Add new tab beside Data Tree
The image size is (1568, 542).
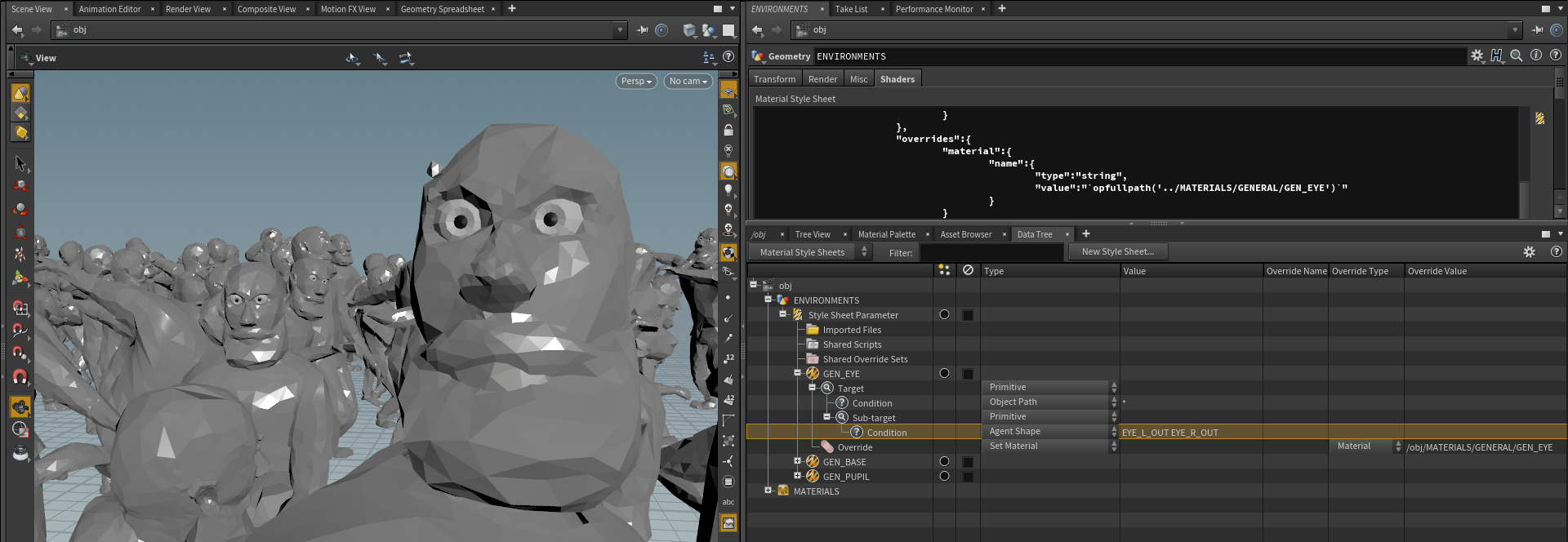(1086, 234)
